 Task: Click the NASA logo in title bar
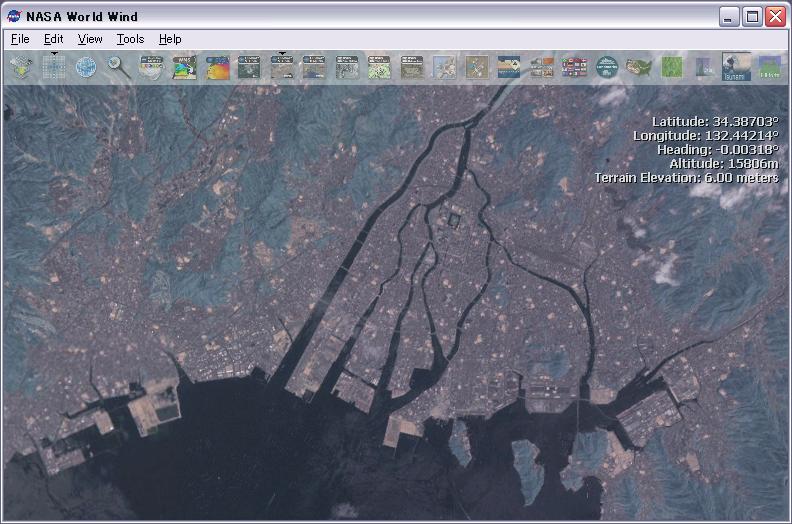14,16
